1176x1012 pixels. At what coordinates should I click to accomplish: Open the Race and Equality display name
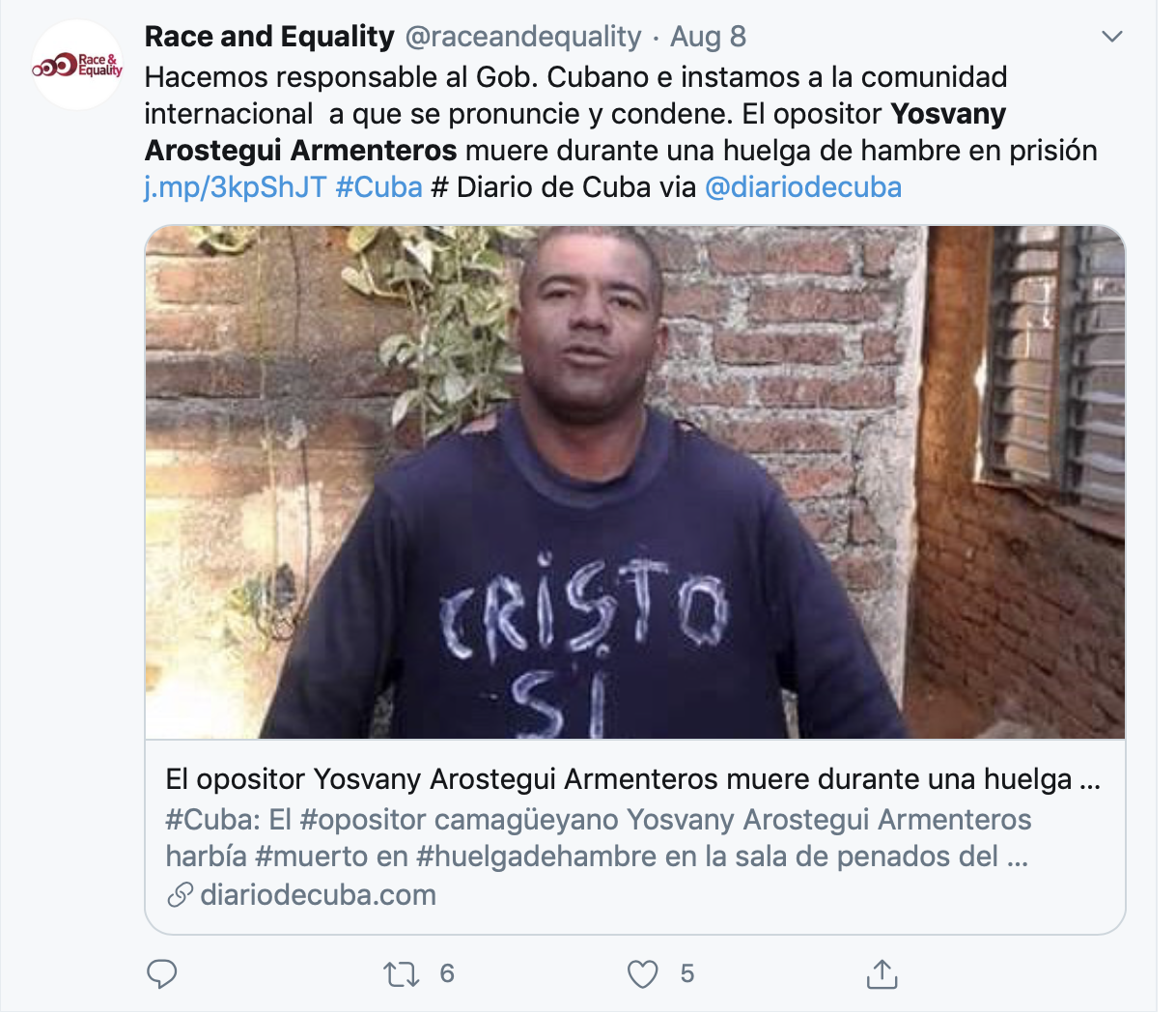coord(269,37)
